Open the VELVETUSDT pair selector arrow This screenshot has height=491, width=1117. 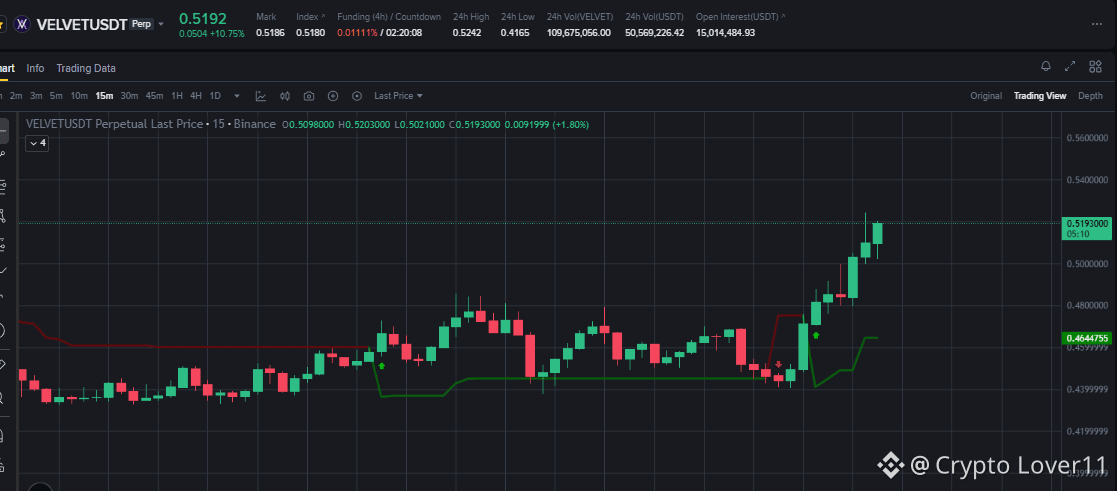click(161, 24)
